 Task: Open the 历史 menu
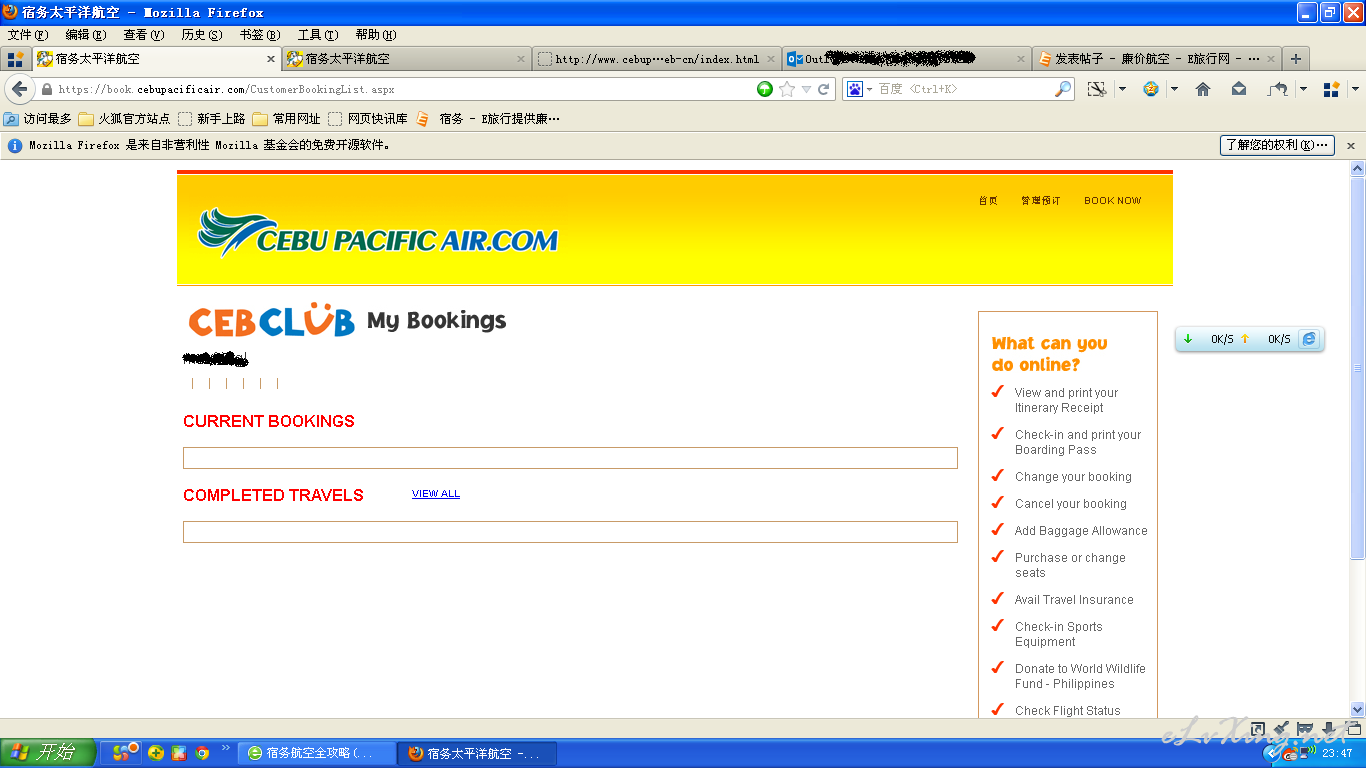pos(202,35)
